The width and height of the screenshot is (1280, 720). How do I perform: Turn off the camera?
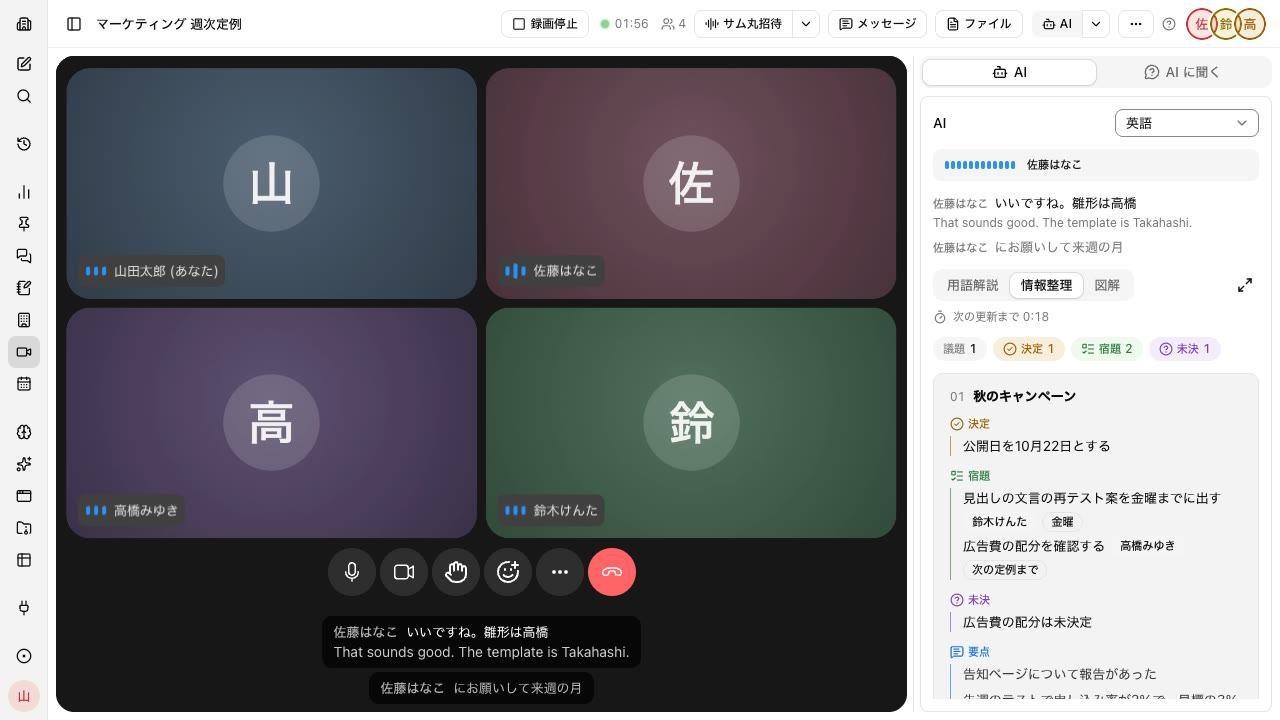click(x=404, y=572)
